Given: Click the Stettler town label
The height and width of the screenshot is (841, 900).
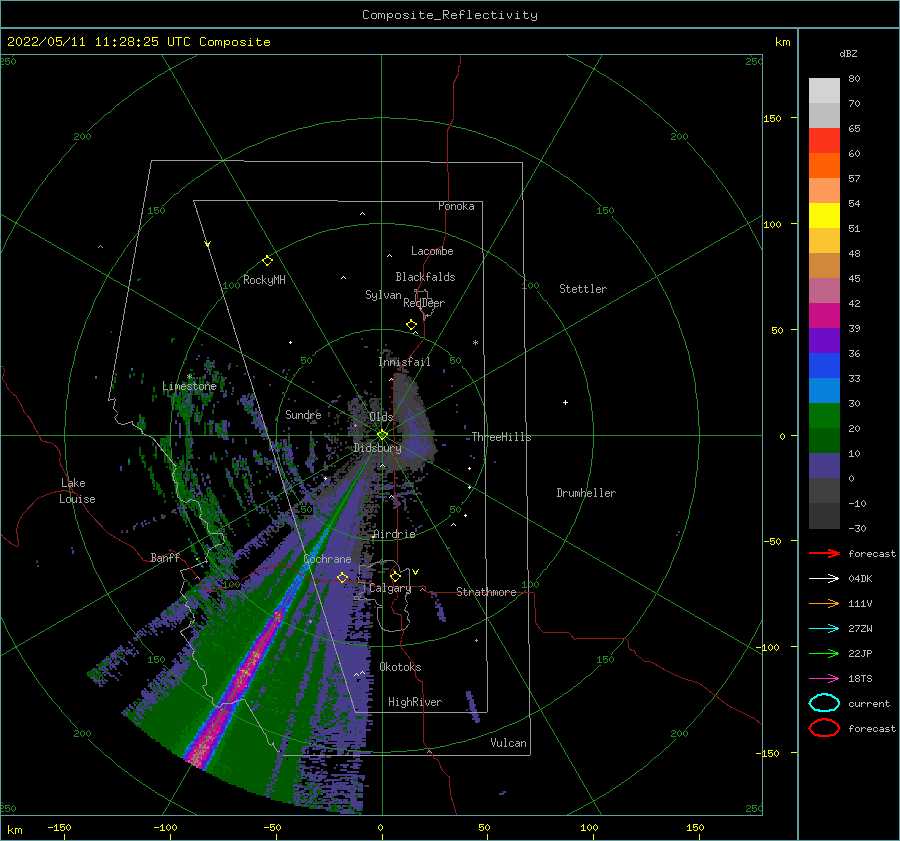Looking at the screenshot, I should (583, 289).
